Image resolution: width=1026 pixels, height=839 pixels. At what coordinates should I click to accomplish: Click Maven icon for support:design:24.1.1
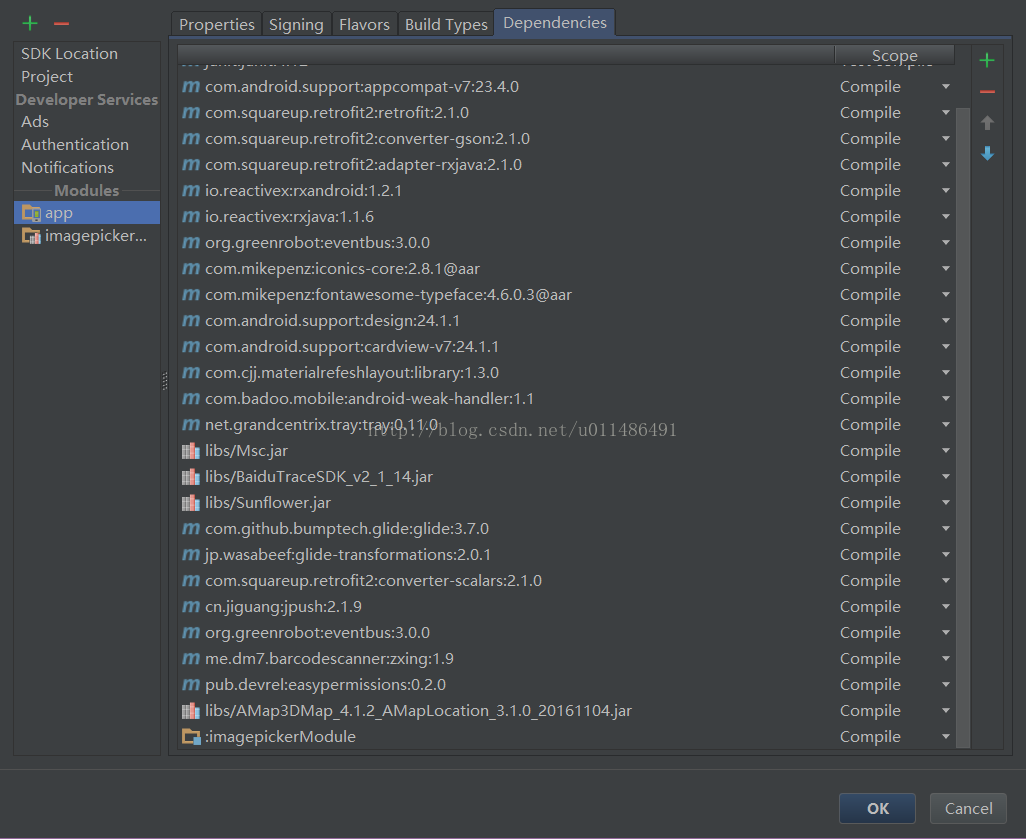(190, 321)
